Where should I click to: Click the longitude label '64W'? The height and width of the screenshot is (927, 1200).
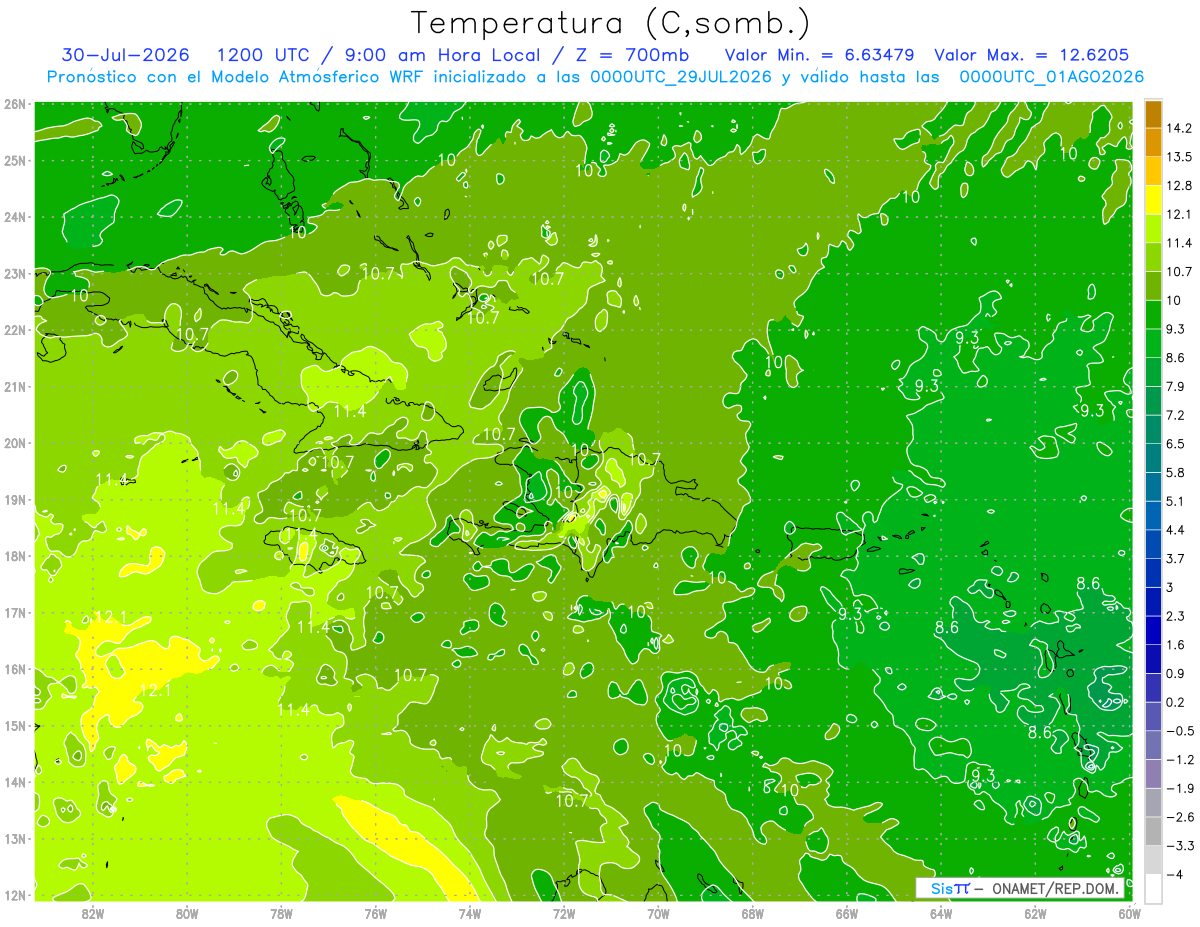click(941, 912)
